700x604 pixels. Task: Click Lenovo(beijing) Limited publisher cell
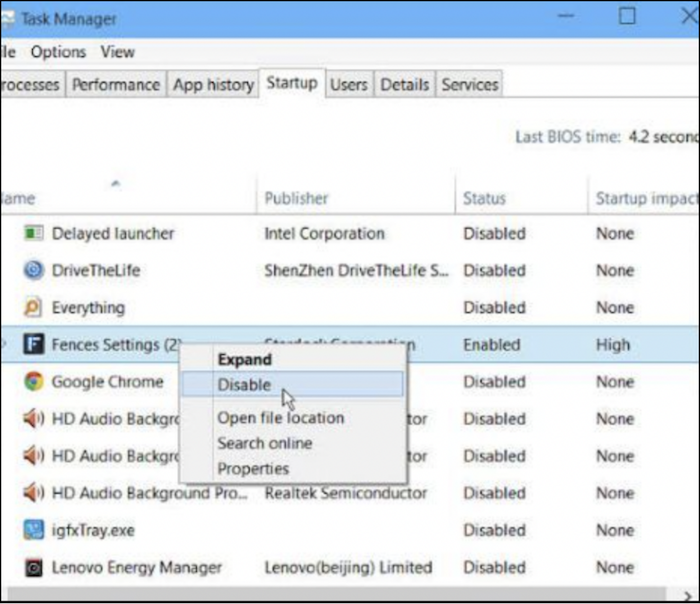[348, 567]
